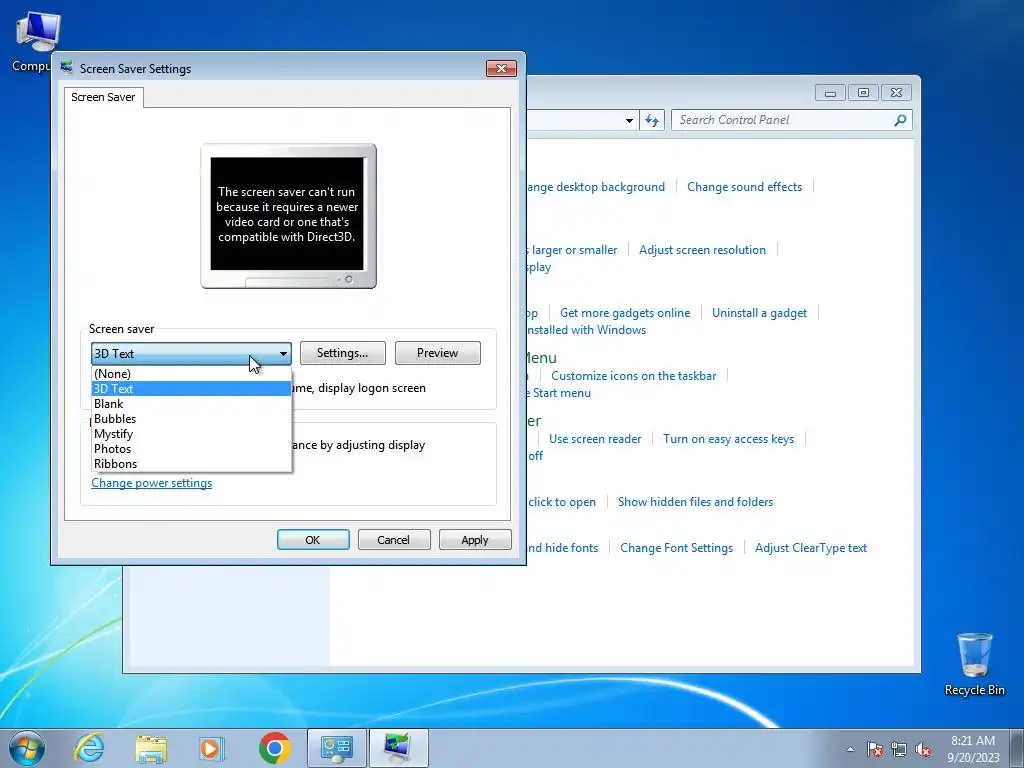Minimize the Control Panel window
The height and width of the screenshot is (768, 1024).
click(830, 93)
